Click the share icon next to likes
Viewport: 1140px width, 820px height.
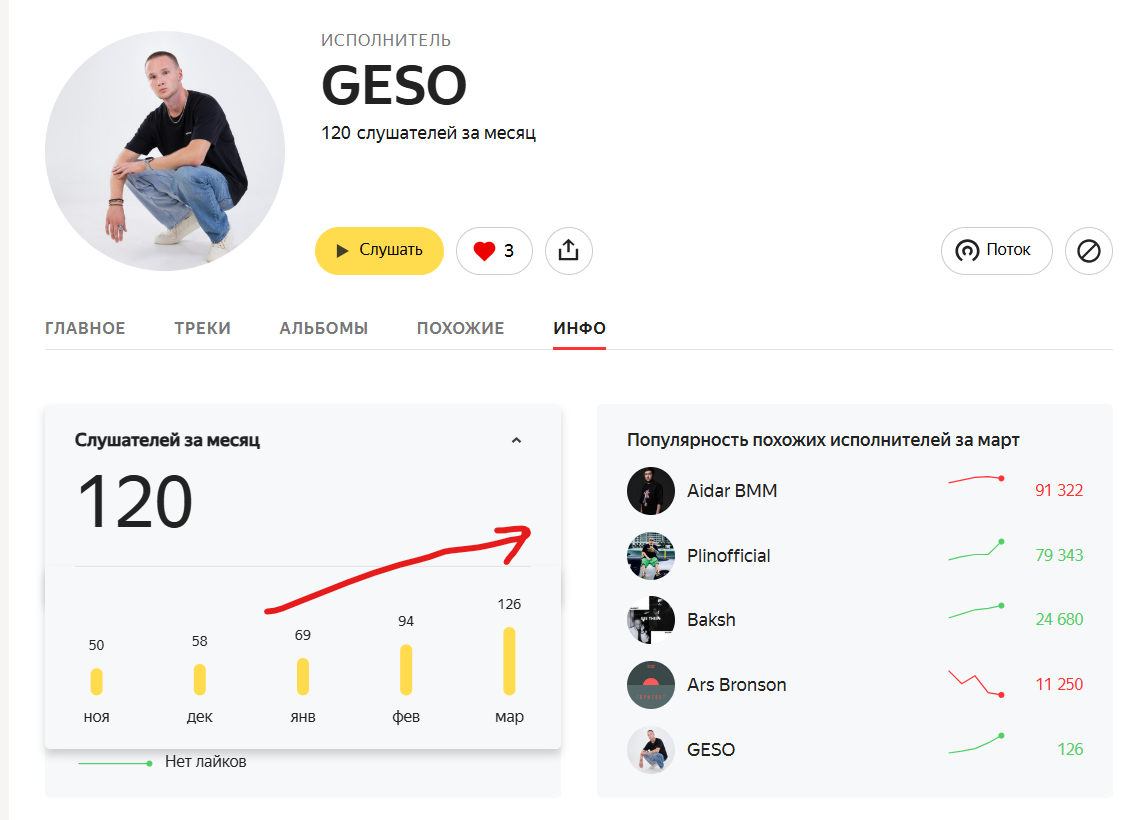[569, 251]
